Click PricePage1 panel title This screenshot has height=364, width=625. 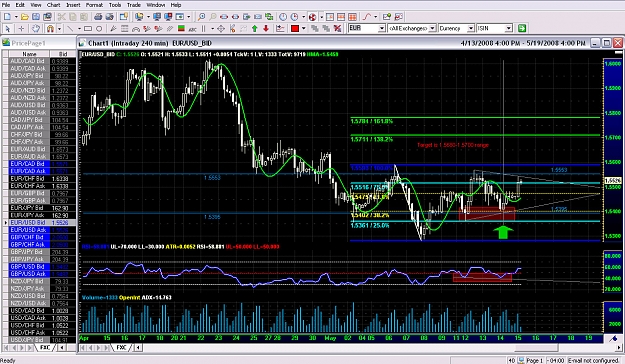pyautogui.click(x=28, y=43)
